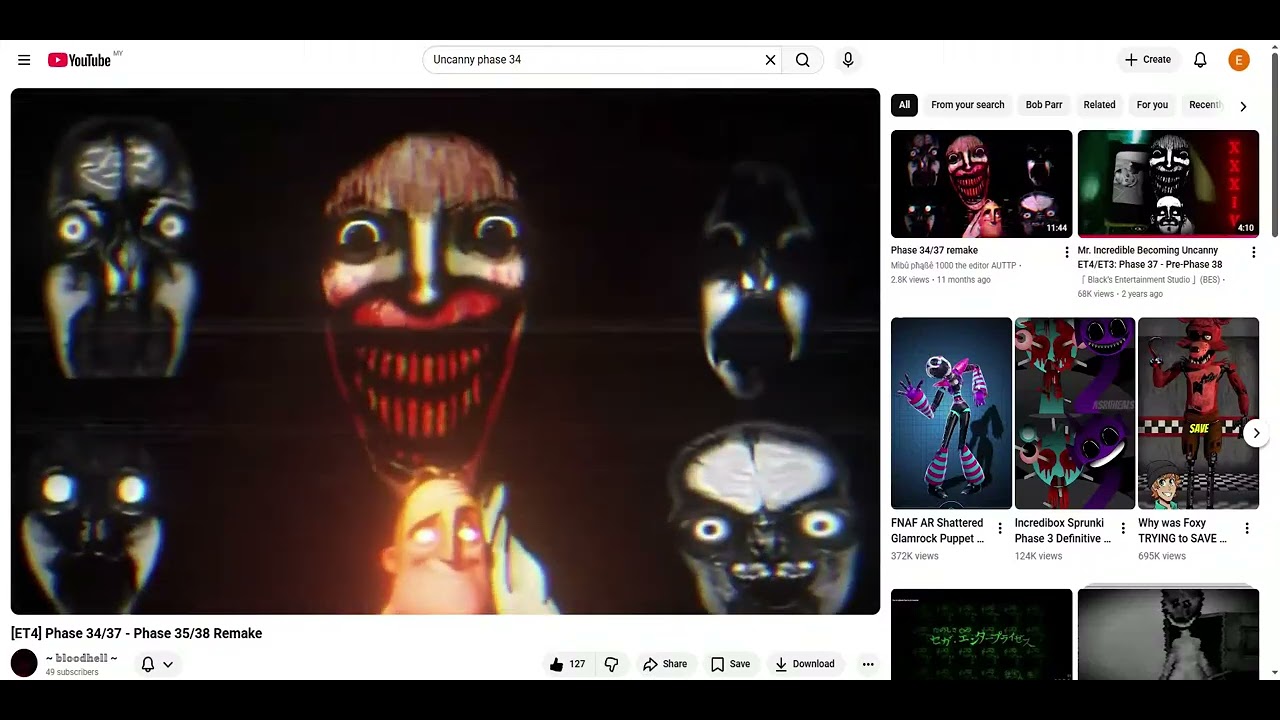Save video to a playlist
The width and height of the screenshot is (1280, 720).
[x=731, y=664]
